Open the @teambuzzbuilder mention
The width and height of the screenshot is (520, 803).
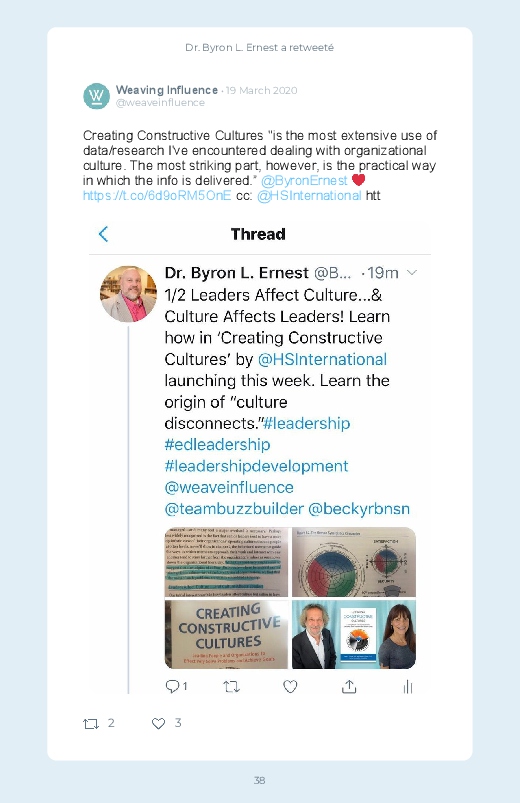tap(234, 509)
